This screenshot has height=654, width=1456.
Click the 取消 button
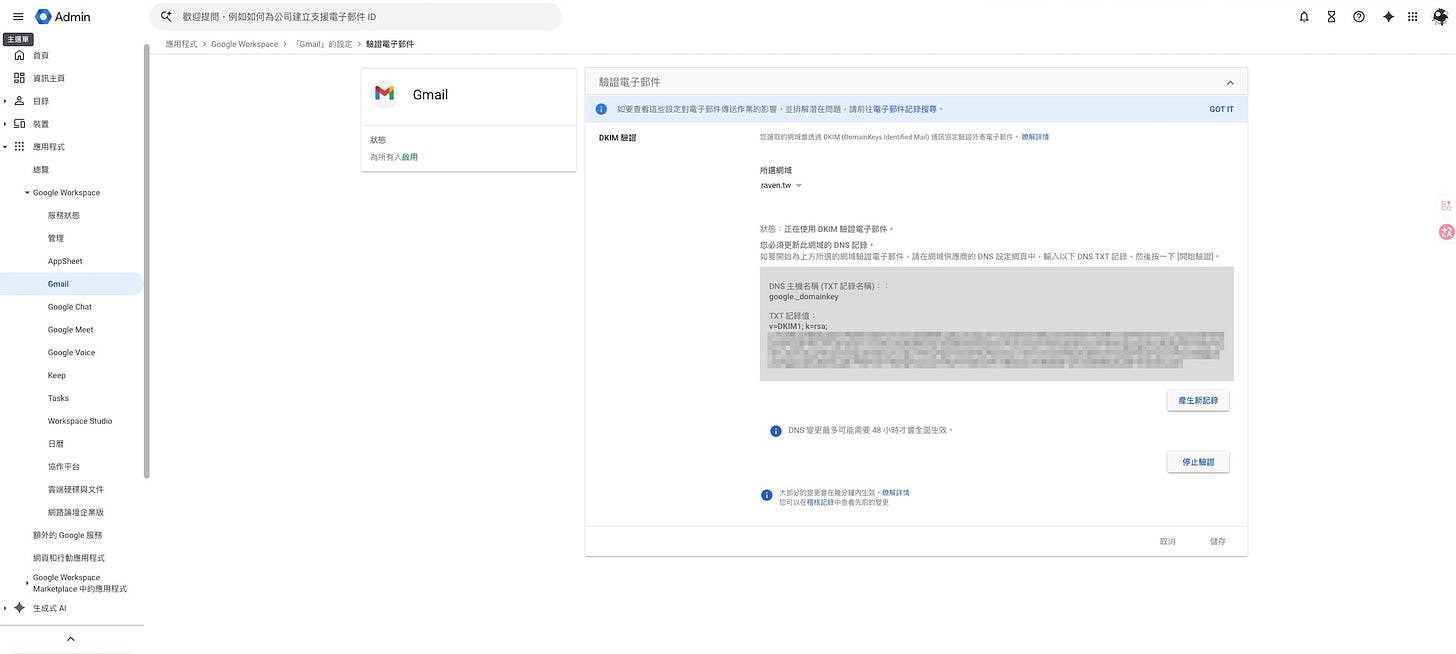(1167, 541)
